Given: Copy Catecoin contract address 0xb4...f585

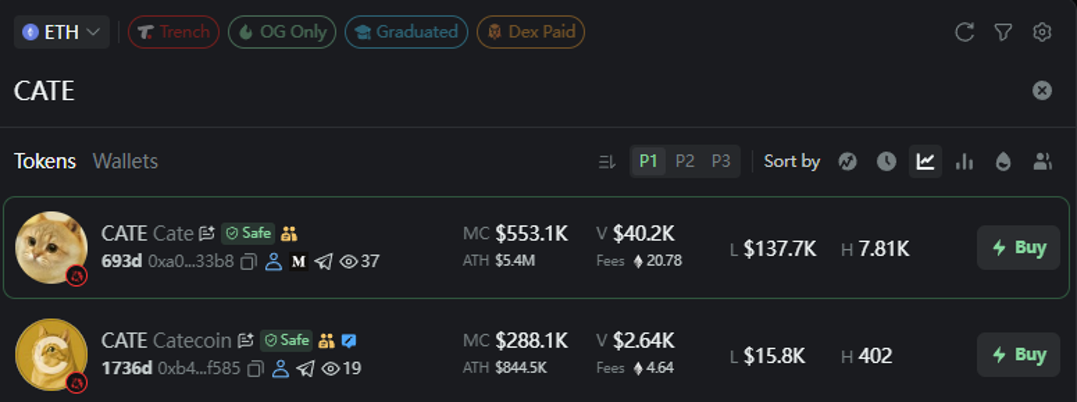Looking at the screenshot, I should tap(255, 369).
